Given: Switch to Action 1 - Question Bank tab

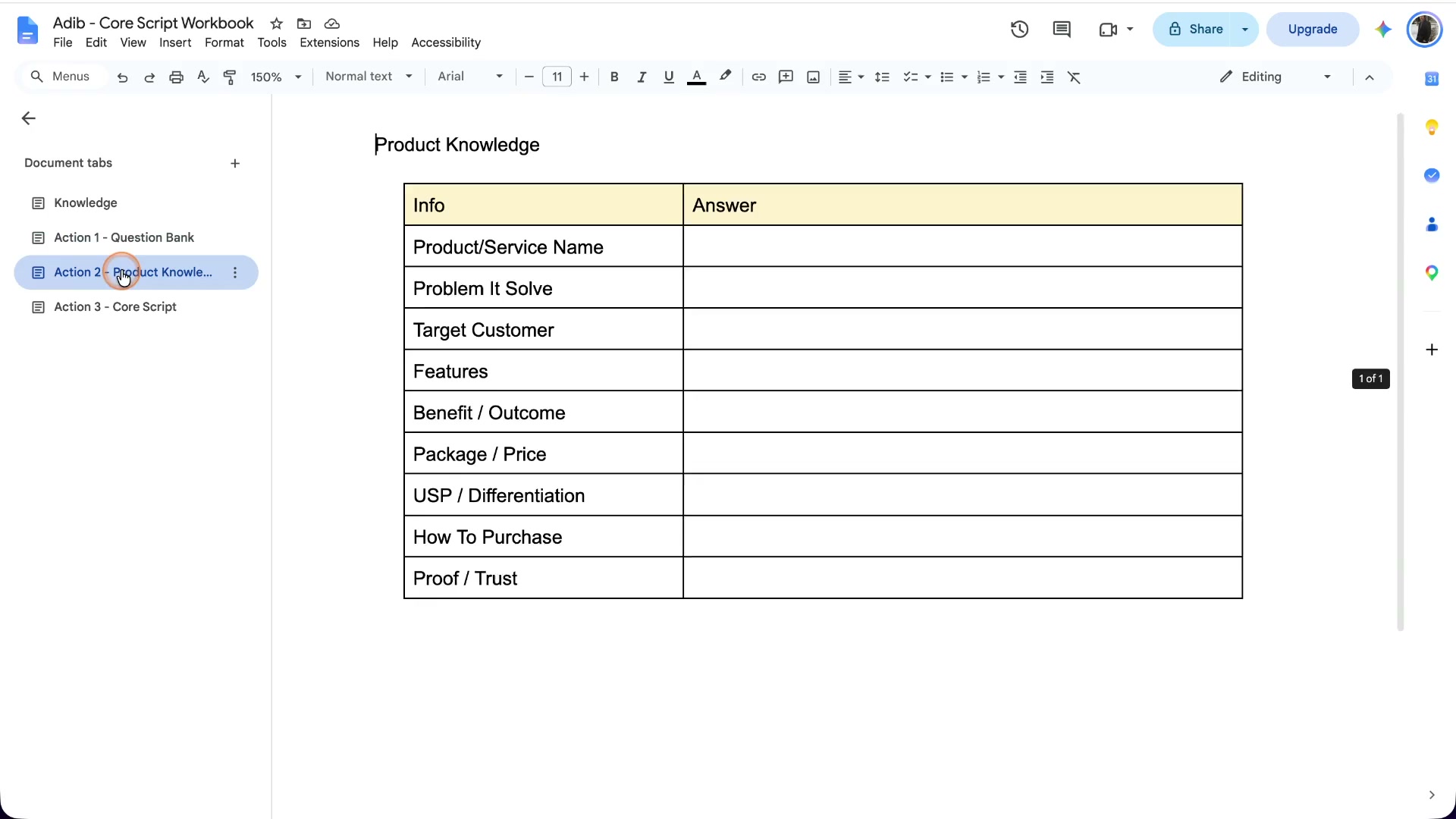Looking at the screenshot, I should [136, 238].
